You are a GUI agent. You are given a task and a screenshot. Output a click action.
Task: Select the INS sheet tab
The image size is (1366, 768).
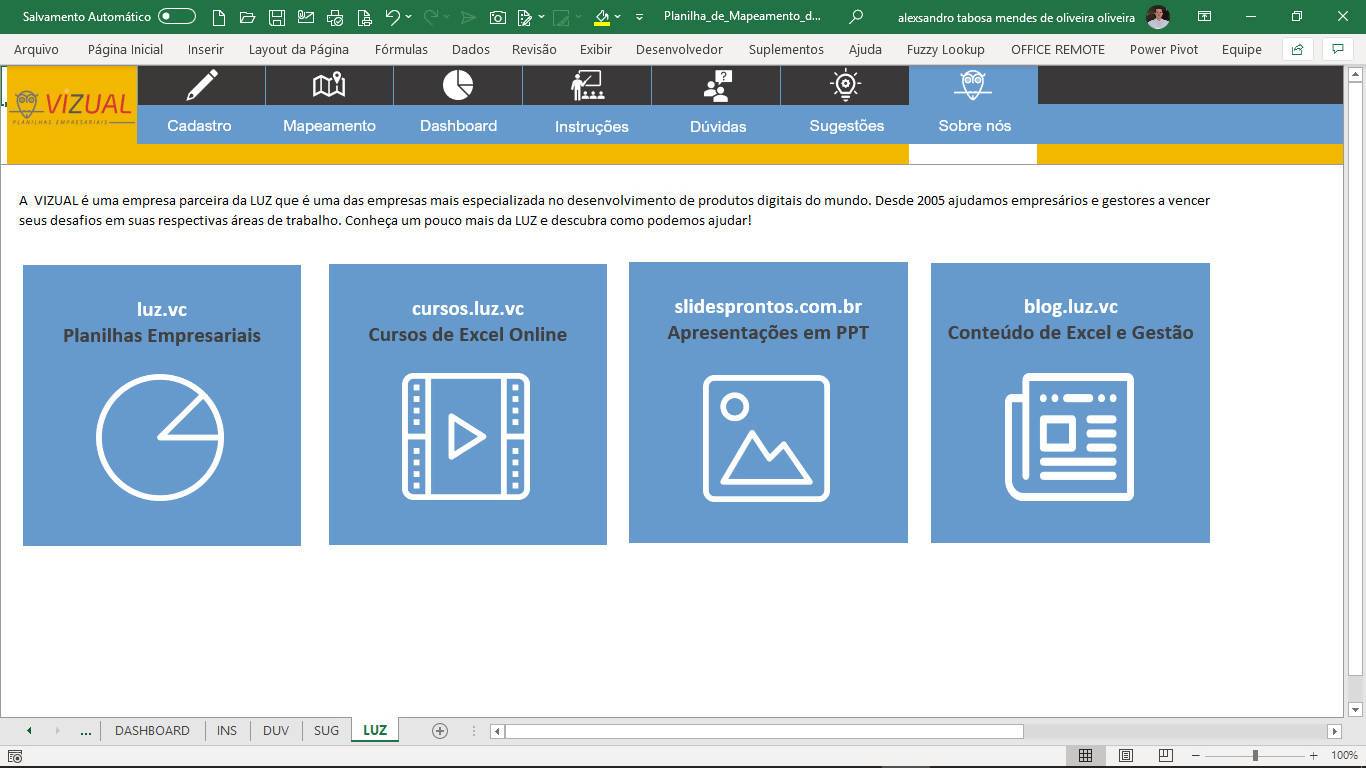tap(227, 731)
